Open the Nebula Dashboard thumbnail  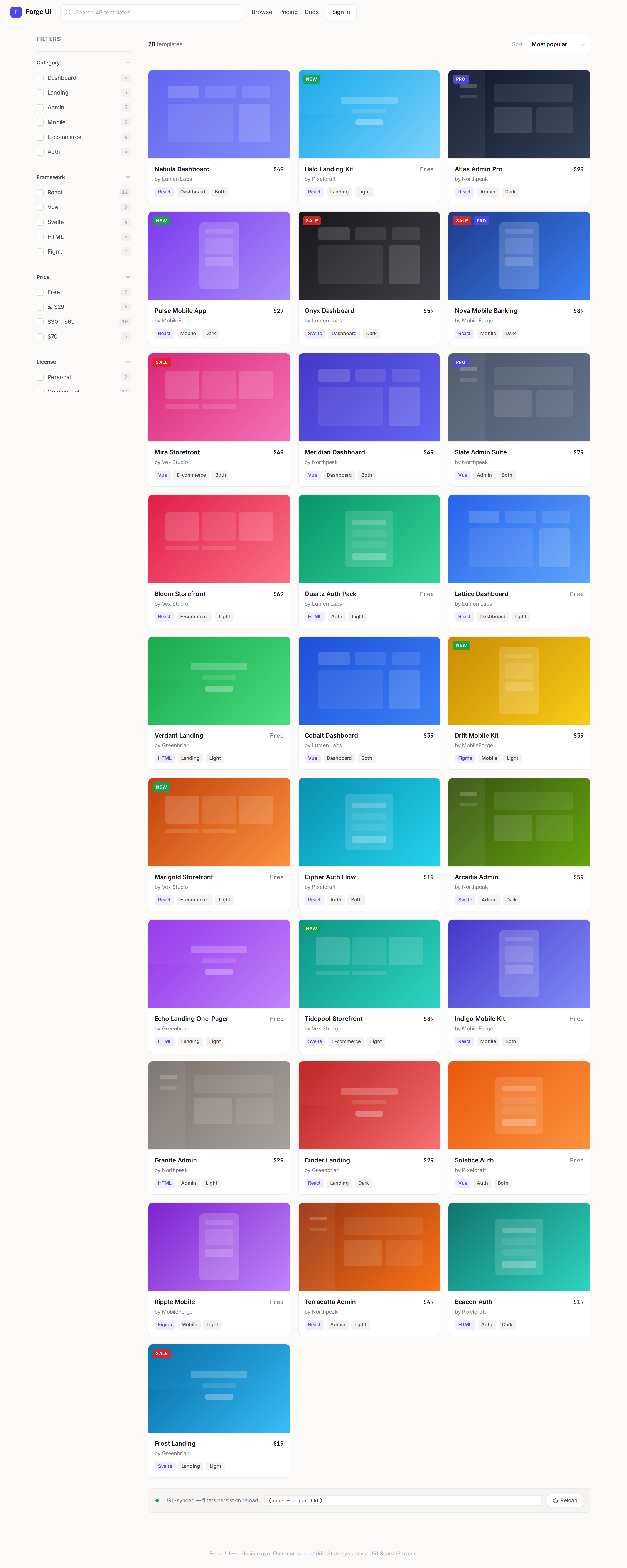pos(219,114)
